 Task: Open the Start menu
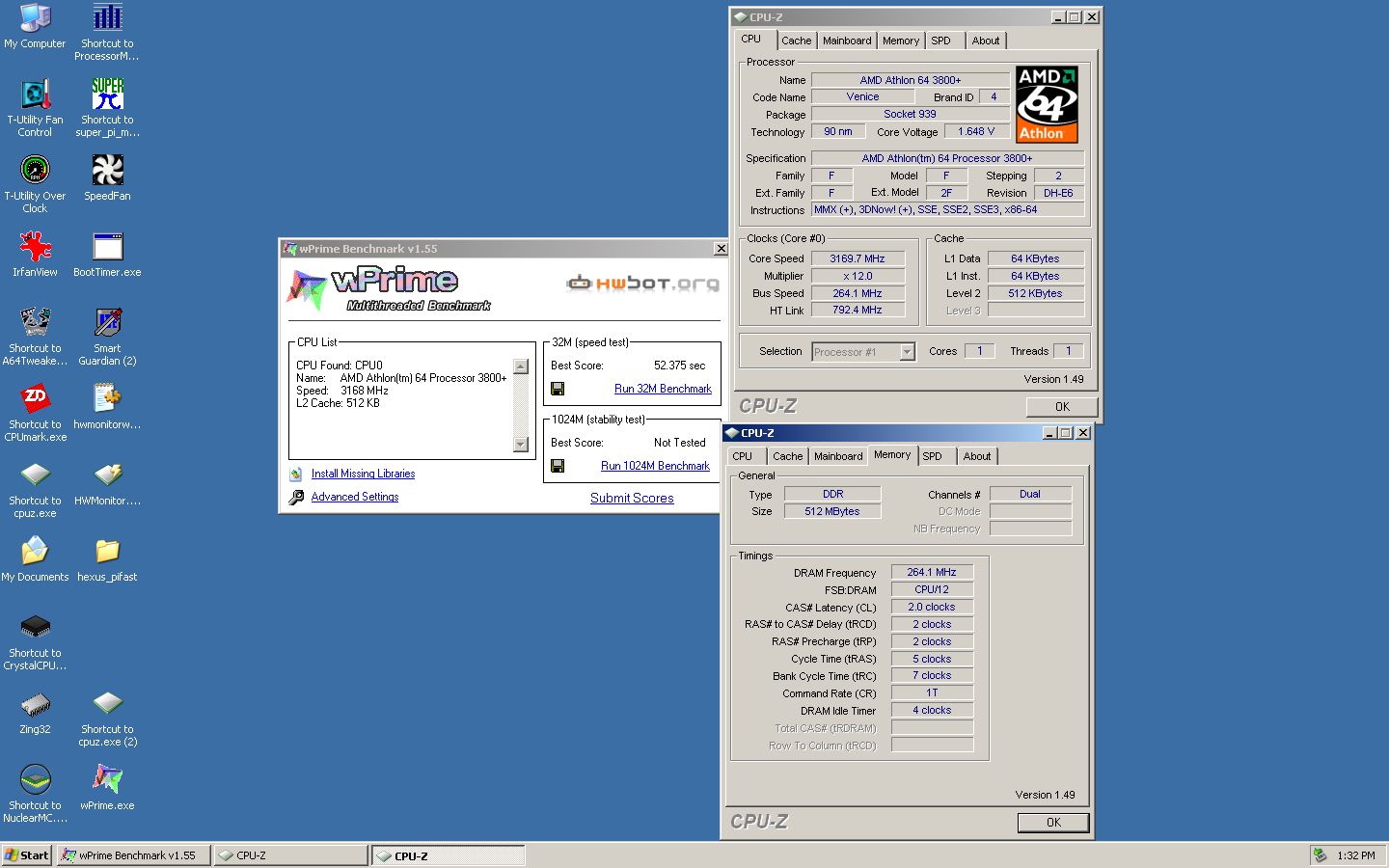point(26,855)
